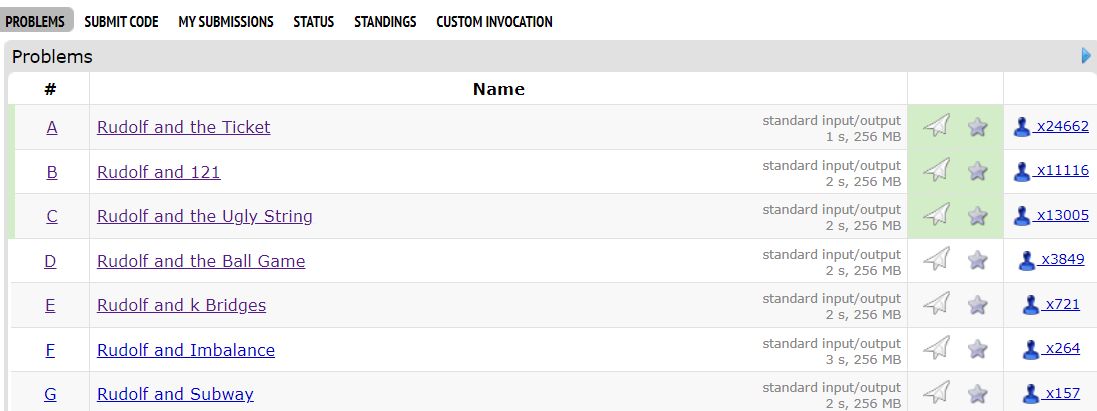This screenshot has height=411, width=1097.
Task: Open the Submit Code tab
Action: 121,22
